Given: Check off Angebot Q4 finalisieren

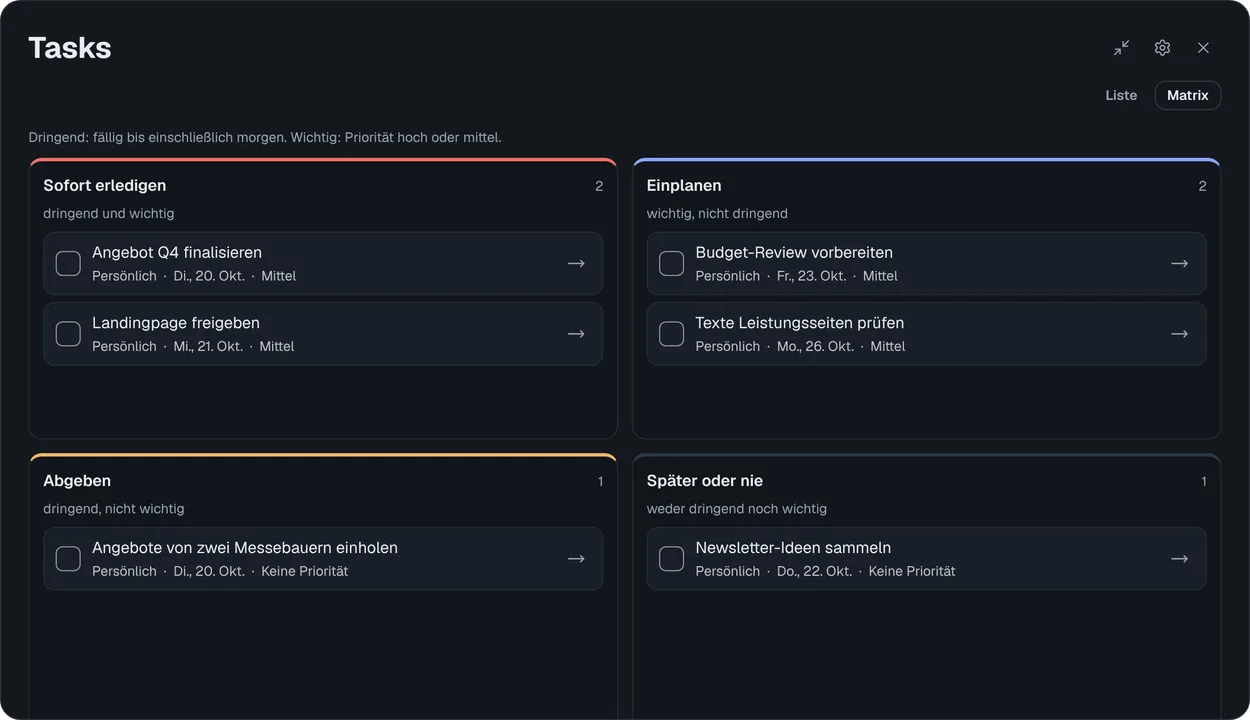Looking at the screenshot, I should click(68, 263).
